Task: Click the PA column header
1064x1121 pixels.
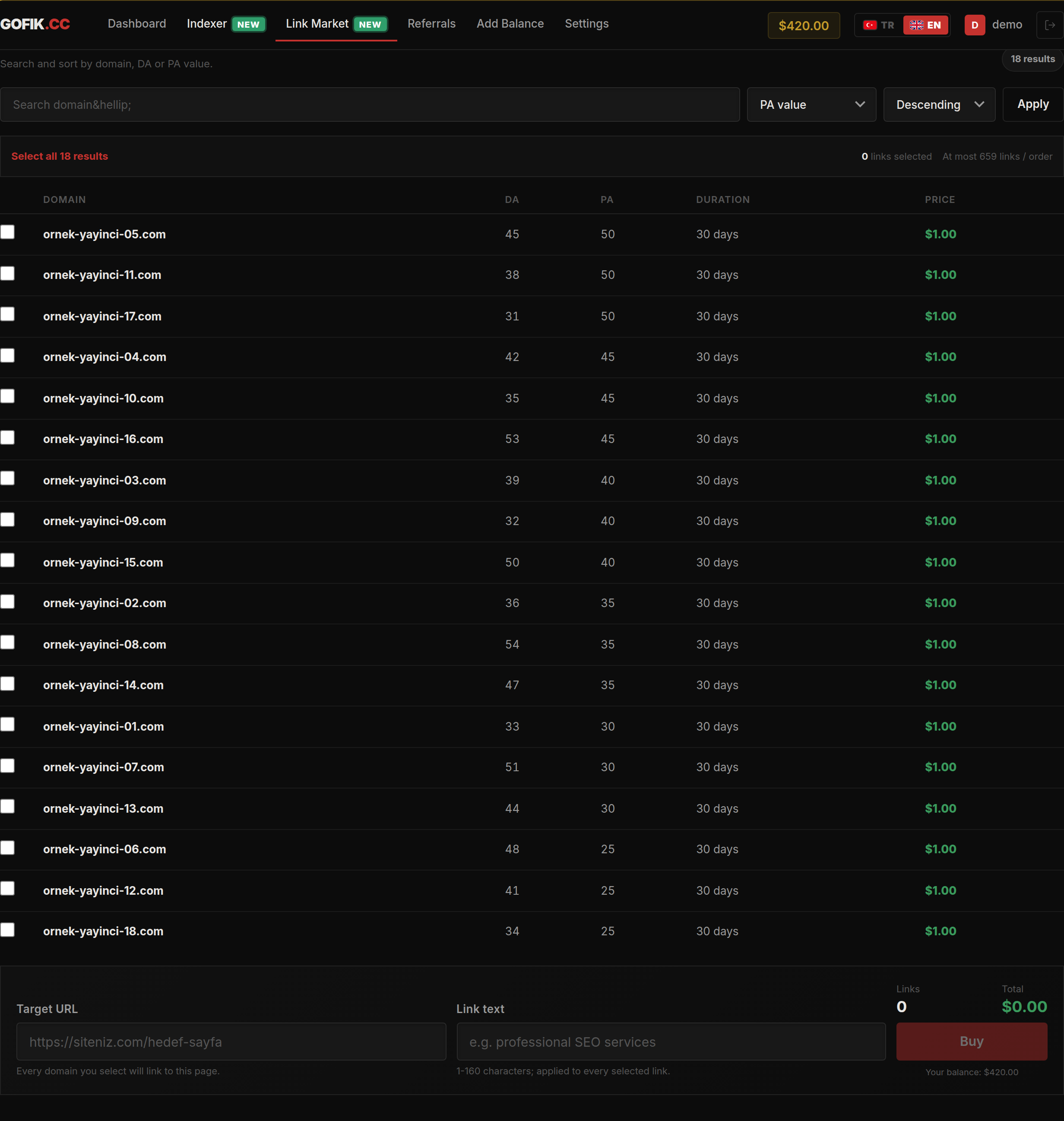Action: [607, 199]
